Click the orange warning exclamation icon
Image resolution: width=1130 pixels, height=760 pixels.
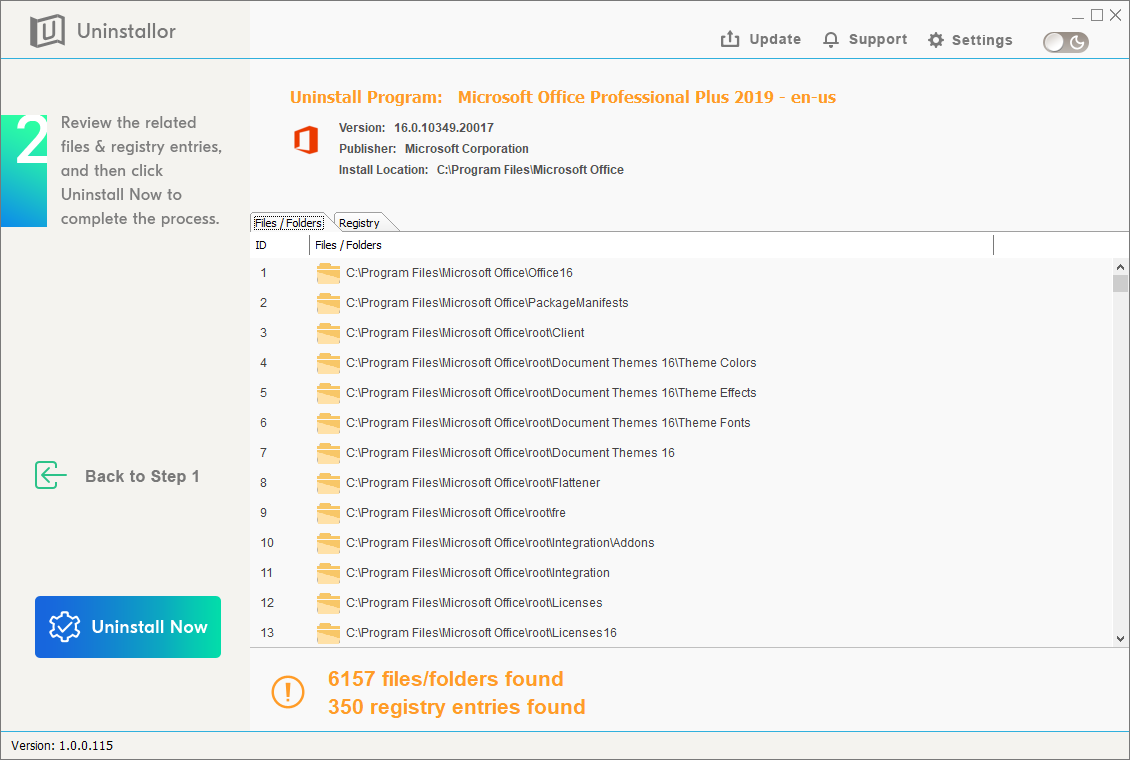[288, 692]
